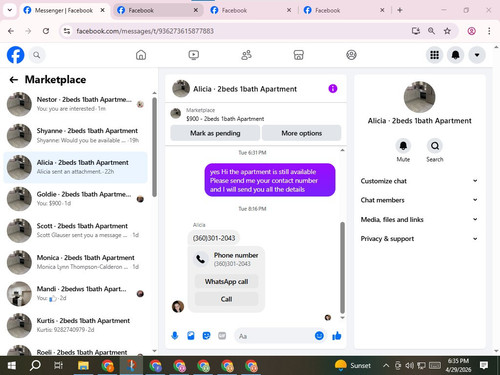Choose a sticker icon in composer
This screenshot has width=500, height=375.
[x=207, y=336]
